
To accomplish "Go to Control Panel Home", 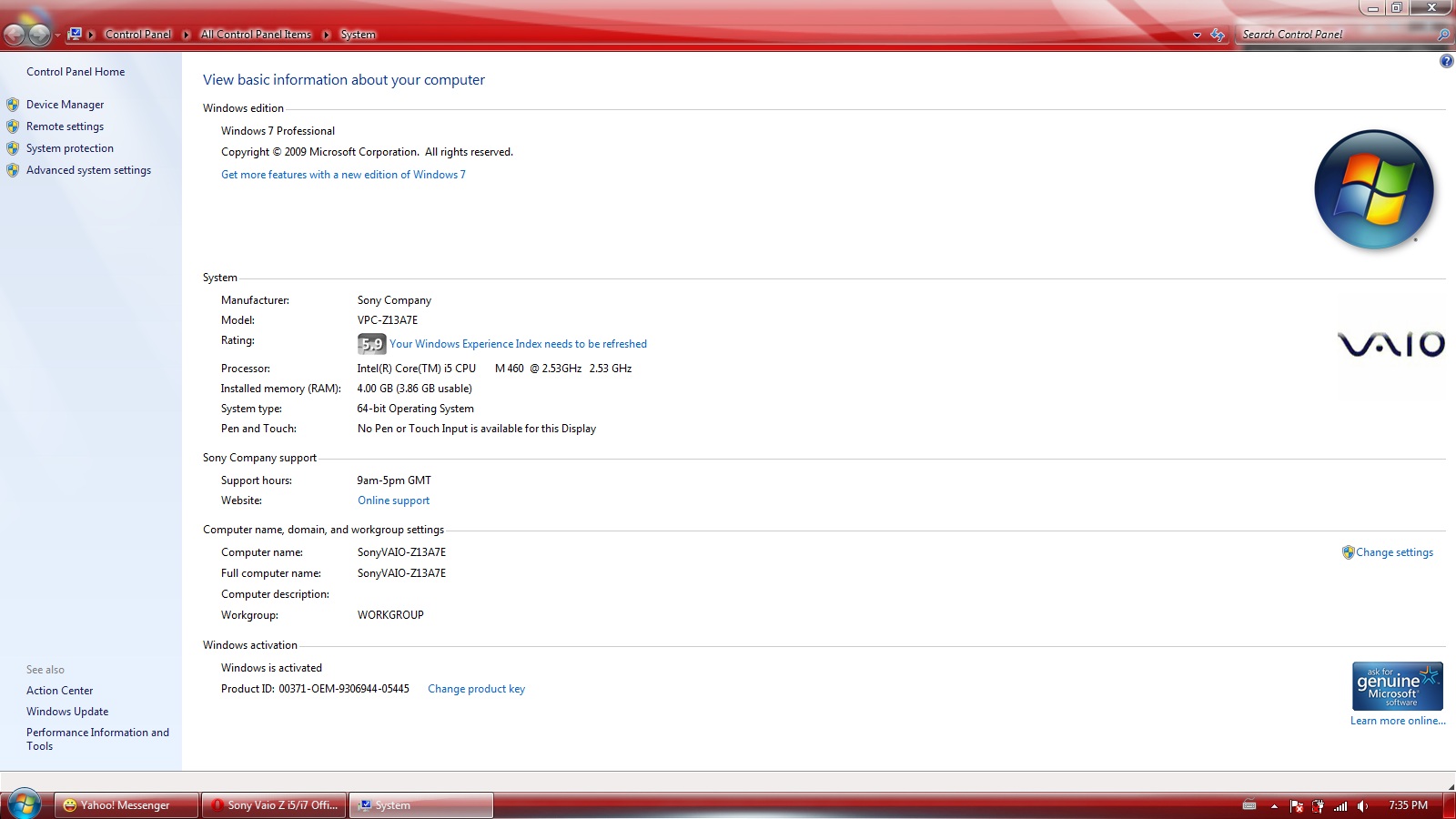I will pyautogui.click(x=76, y=72).
